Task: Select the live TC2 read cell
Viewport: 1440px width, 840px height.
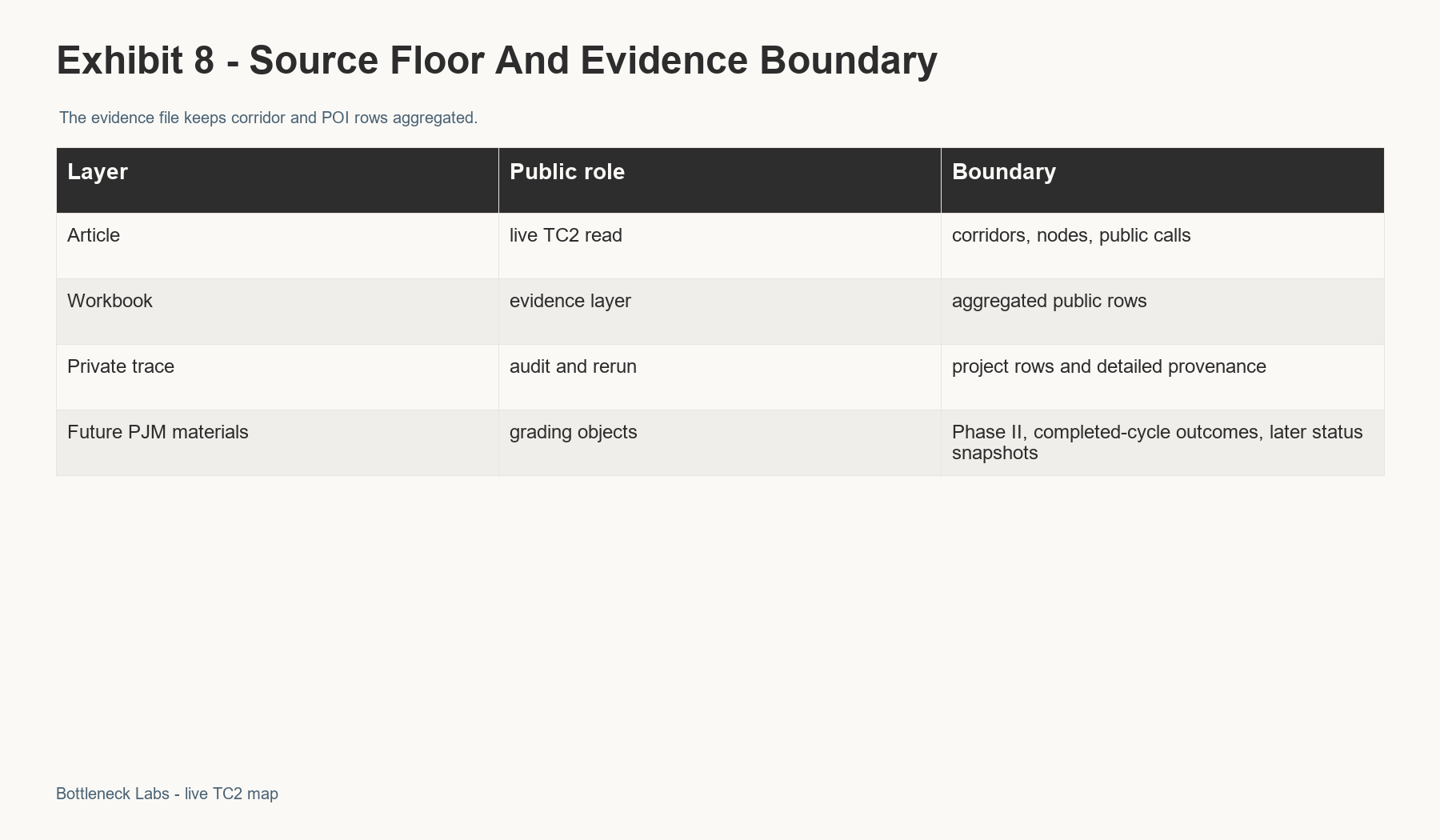Action: (719, 246)
